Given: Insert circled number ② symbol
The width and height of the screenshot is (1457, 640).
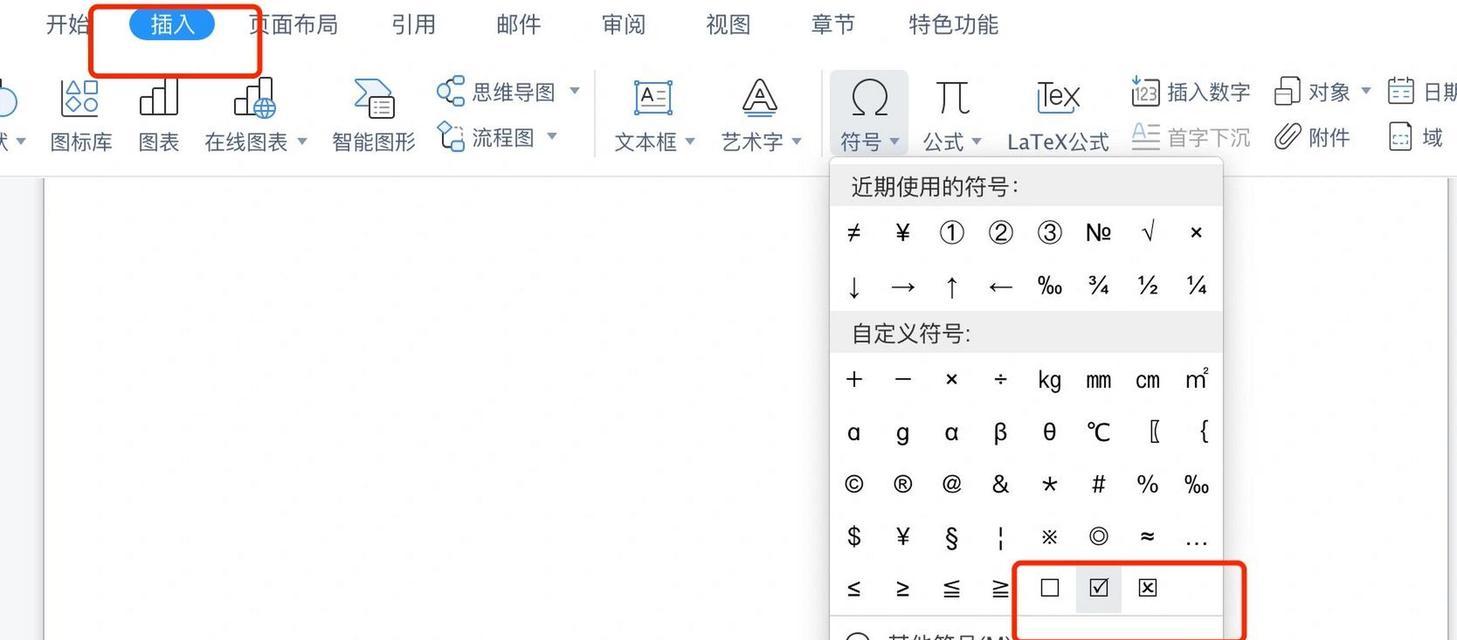Looking at the screenshot, I should pos(1000,233).
